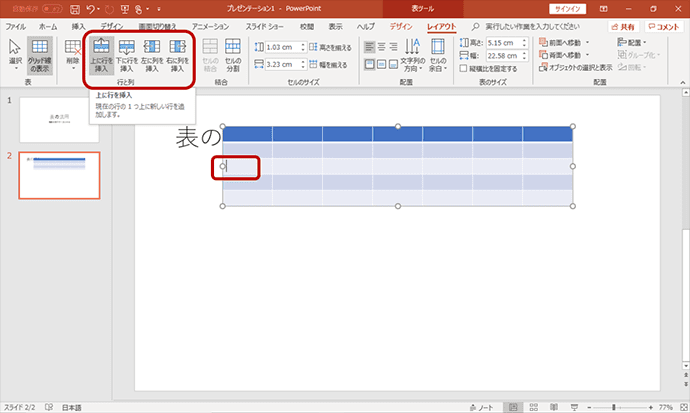Click 幅を揃える distribute columns
This screenshot has width=690, height=413.
pos(328,65)
